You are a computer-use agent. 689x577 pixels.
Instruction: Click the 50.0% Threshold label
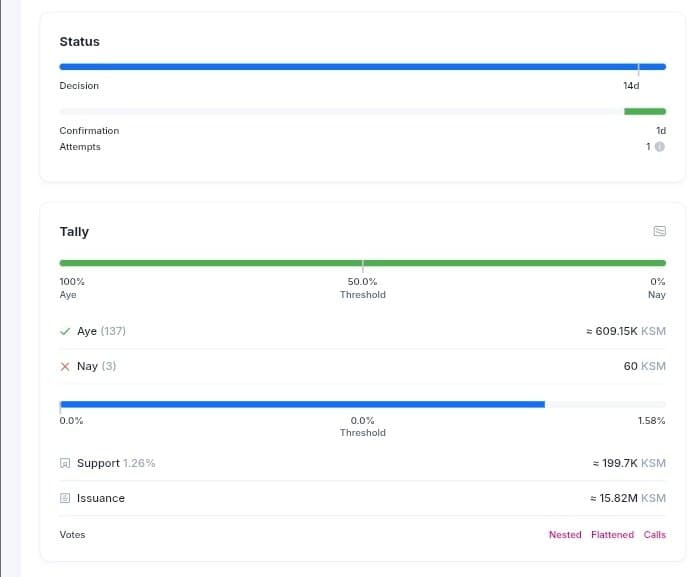pos(362,288)
